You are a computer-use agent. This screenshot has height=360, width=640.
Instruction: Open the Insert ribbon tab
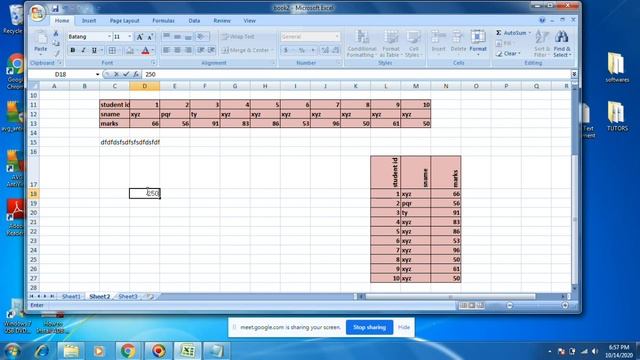pos(89,20)
